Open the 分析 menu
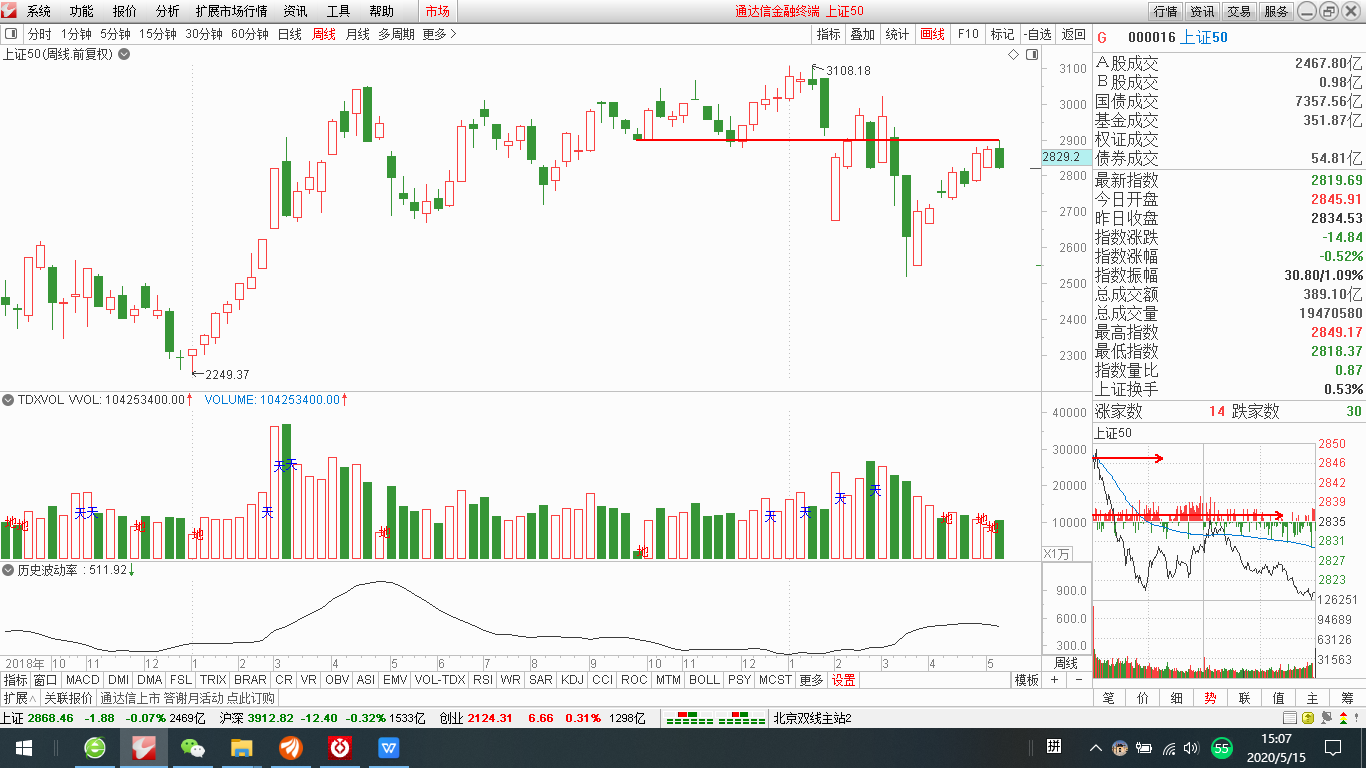Viewport: 1366px width, 768px height. [168, 11]
